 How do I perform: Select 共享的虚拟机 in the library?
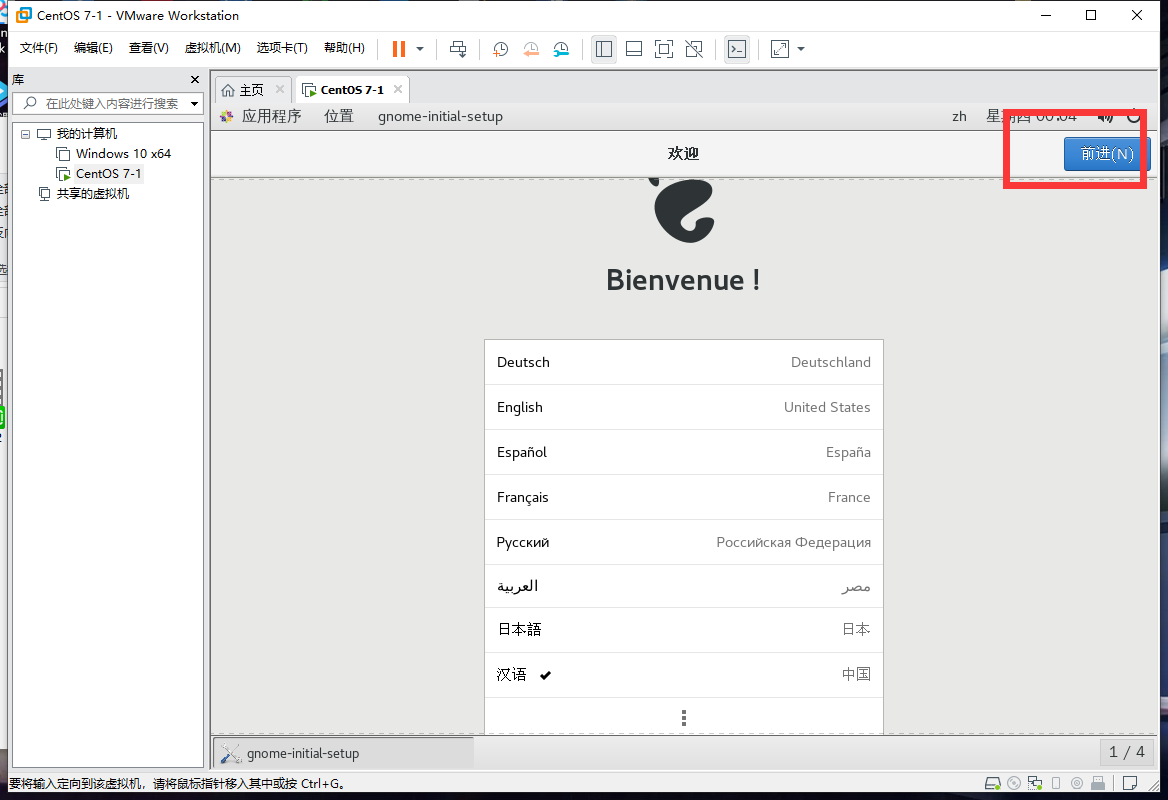click(92, 194)
